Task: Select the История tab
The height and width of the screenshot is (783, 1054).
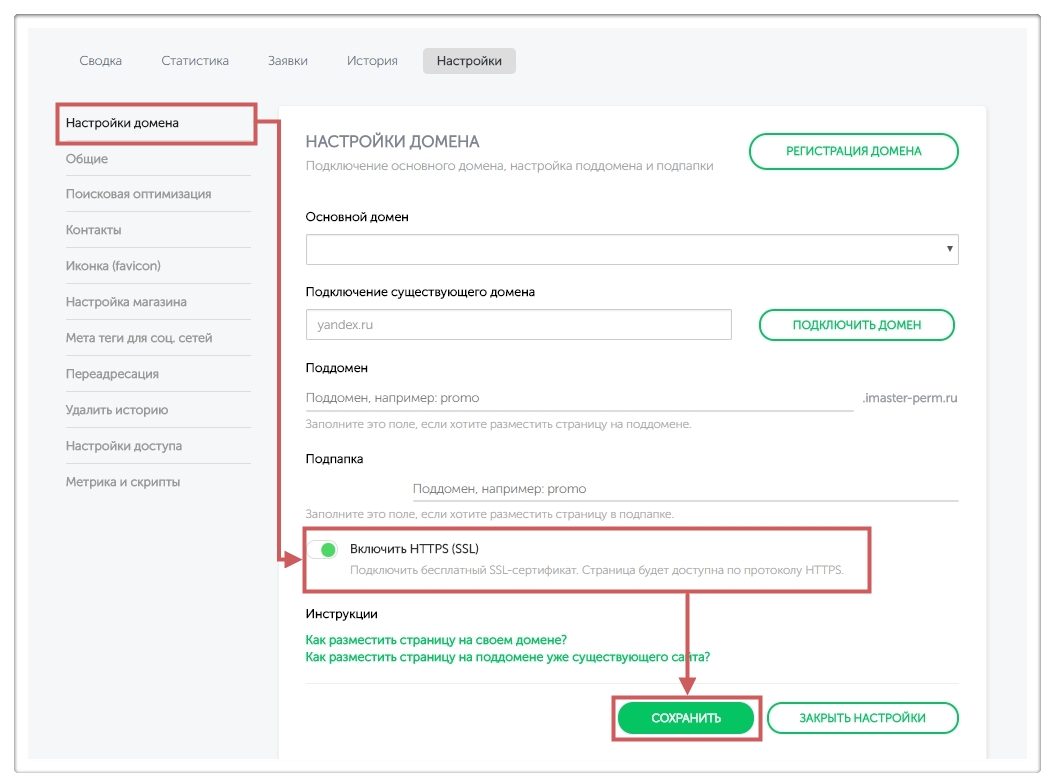Action: point(372,61)
